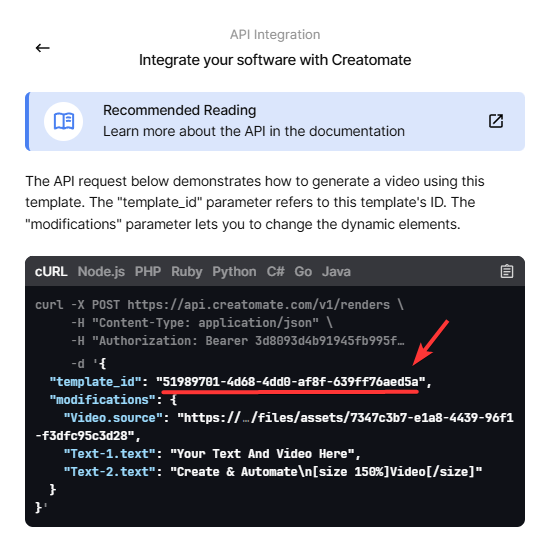Open the external link icon in Recommended Reading
547x545 pixels.
(x=495, y=121)
